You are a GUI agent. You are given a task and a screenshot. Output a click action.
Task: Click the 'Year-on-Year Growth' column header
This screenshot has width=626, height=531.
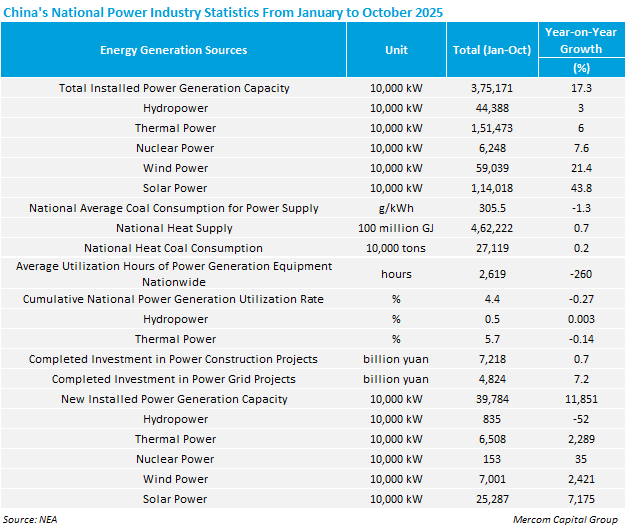580,49
